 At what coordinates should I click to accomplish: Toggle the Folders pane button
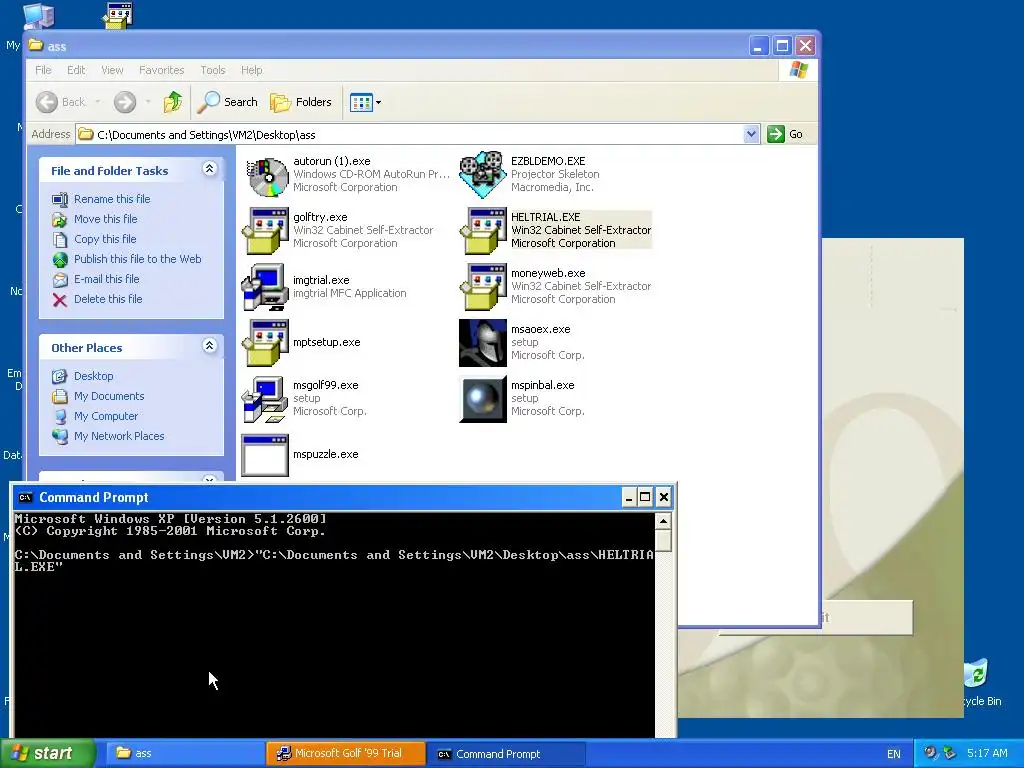(x=301, y=102)
